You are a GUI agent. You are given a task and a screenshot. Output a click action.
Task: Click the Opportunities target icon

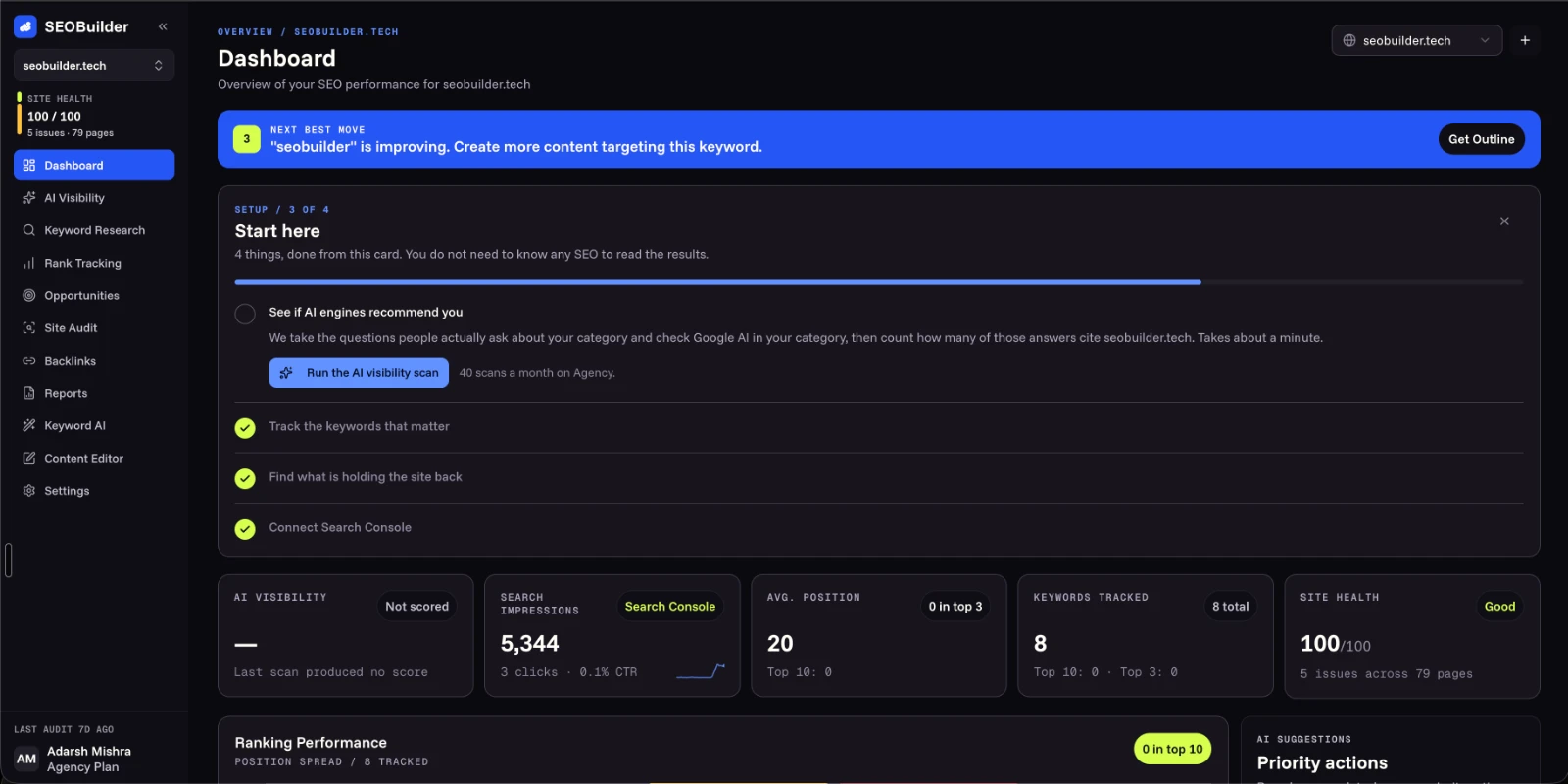29,295
